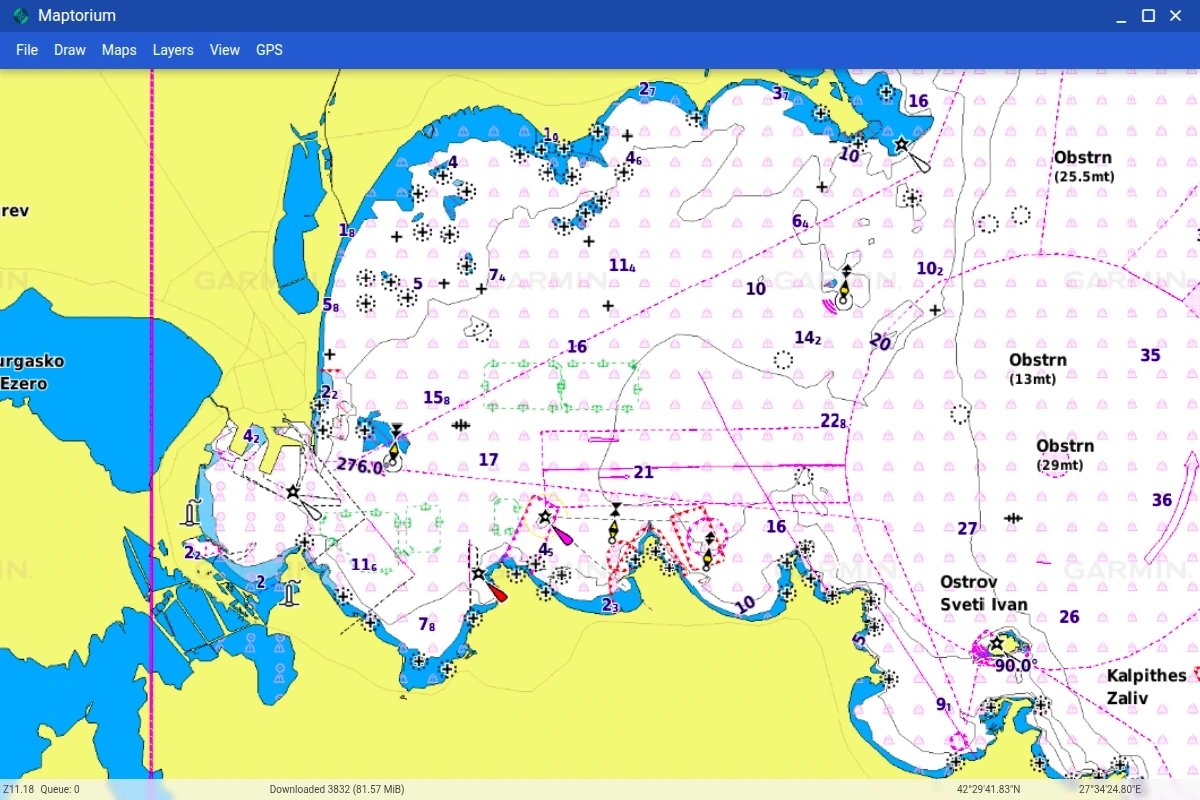Viewport: 1200px width, 800px height.
Task: Click the cardinal buoy near depth 14₂
Action: coord(844,285)
